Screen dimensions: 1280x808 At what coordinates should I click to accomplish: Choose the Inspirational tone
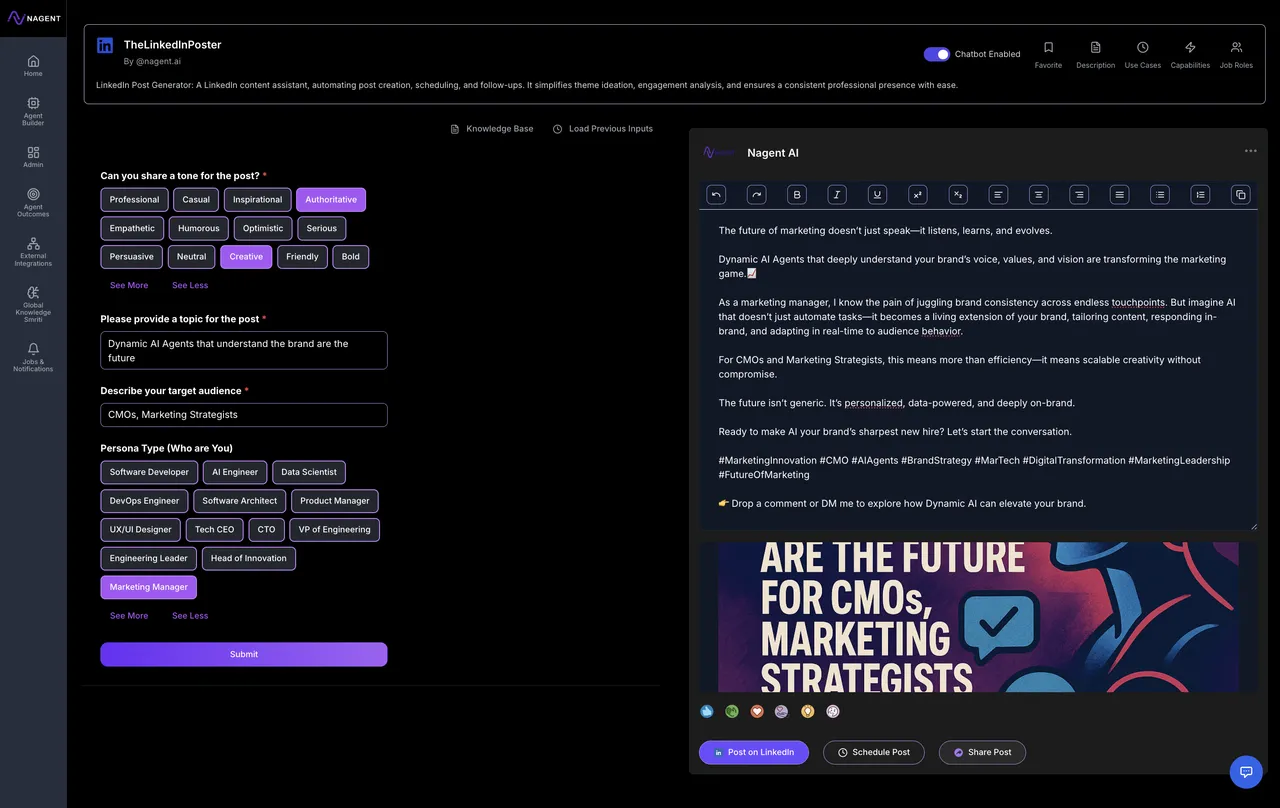(258, 200)
